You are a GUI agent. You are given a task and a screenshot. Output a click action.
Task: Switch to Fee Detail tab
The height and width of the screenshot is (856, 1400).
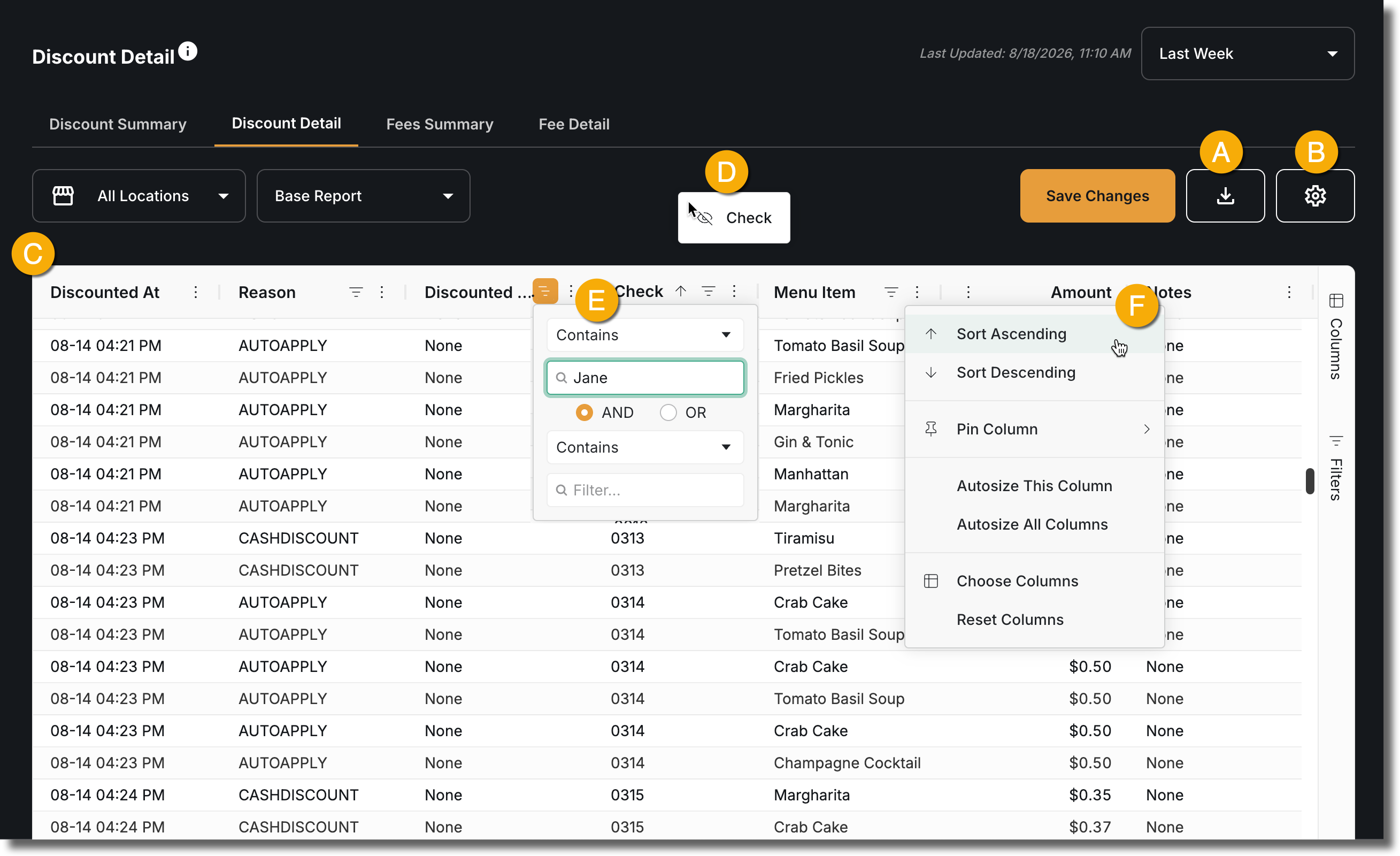click(574, 124)
